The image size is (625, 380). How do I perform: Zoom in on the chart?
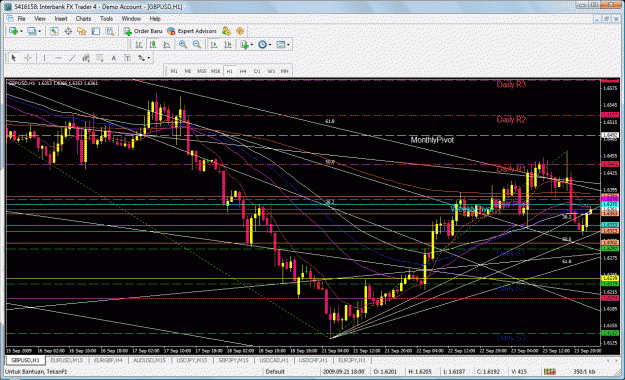[x=183, y=45]
